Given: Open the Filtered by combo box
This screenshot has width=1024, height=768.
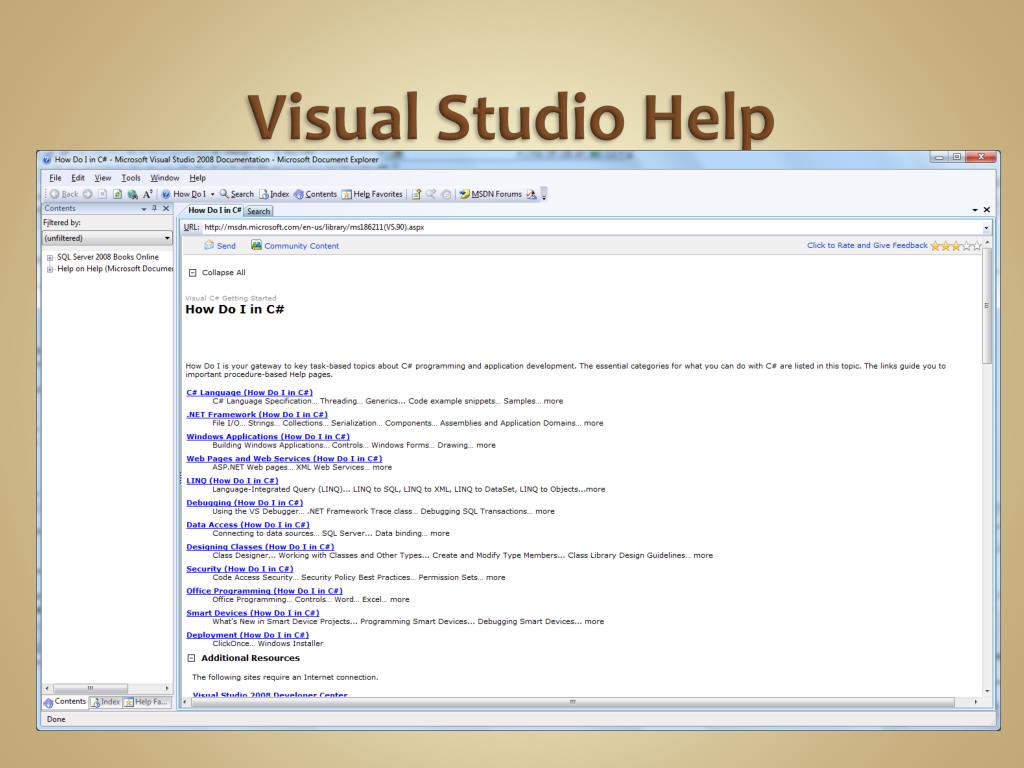Looking at the screenshot, I should coord(107,238).
